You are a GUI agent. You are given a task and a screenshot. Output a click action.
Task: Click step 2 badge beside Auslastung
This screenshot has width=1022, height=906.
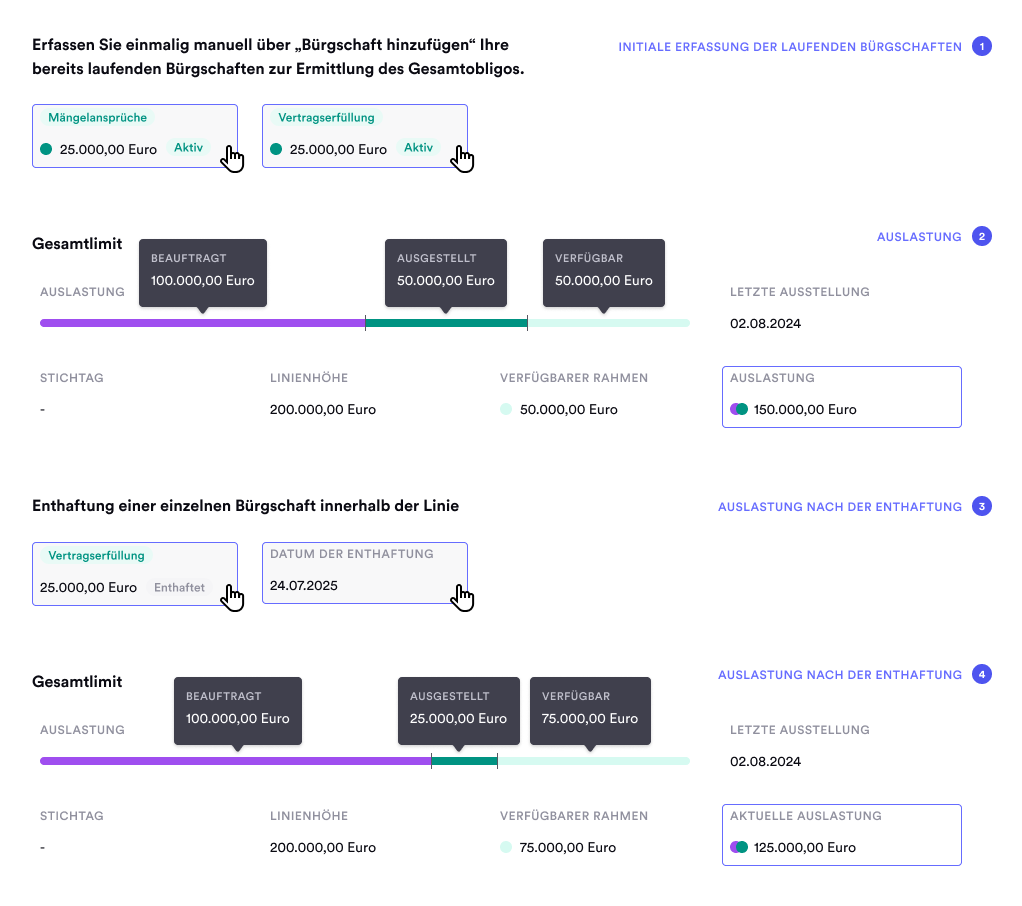(982, 237)
